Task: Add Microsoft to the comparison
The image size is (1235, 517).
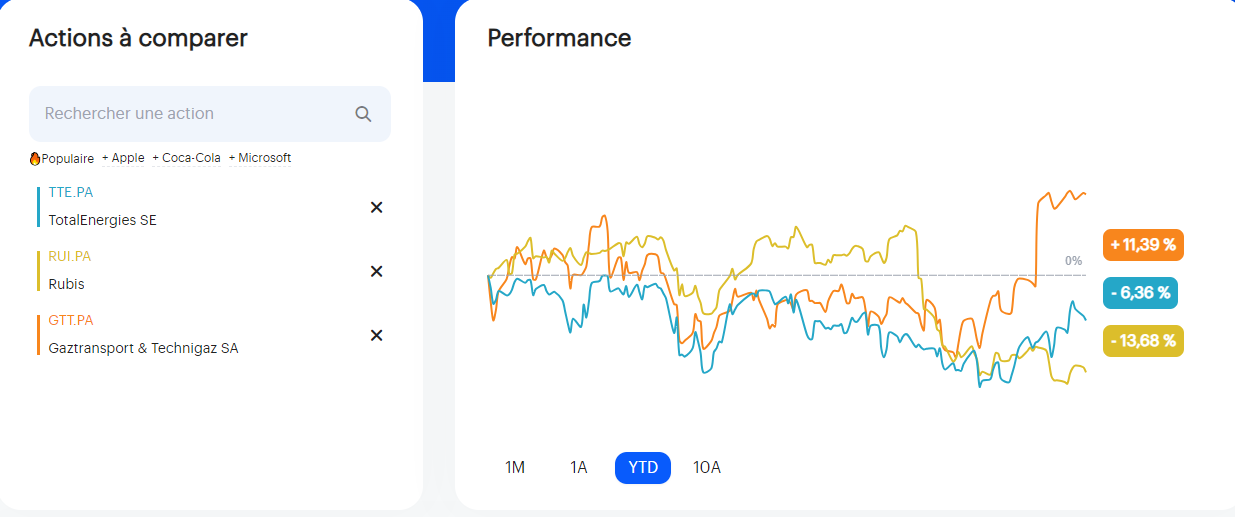Action: (x=260, y=158)
